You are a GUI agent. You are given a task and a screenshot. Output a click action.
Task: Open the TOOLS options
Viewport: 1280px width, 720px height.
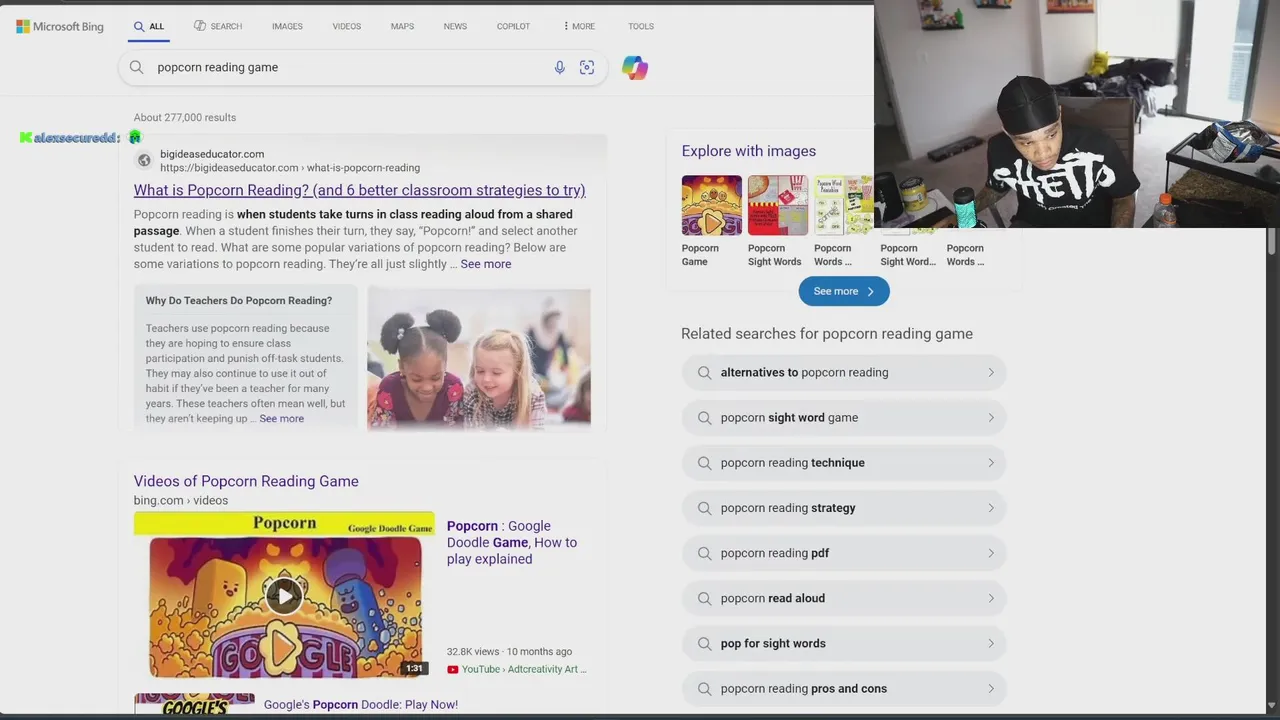(x=641, y=26)
